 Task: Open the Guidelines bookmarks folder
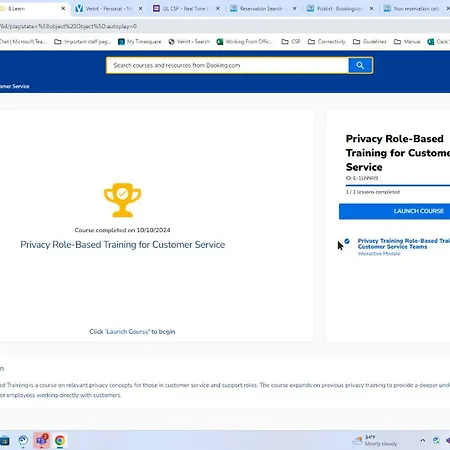coord(370,42)
